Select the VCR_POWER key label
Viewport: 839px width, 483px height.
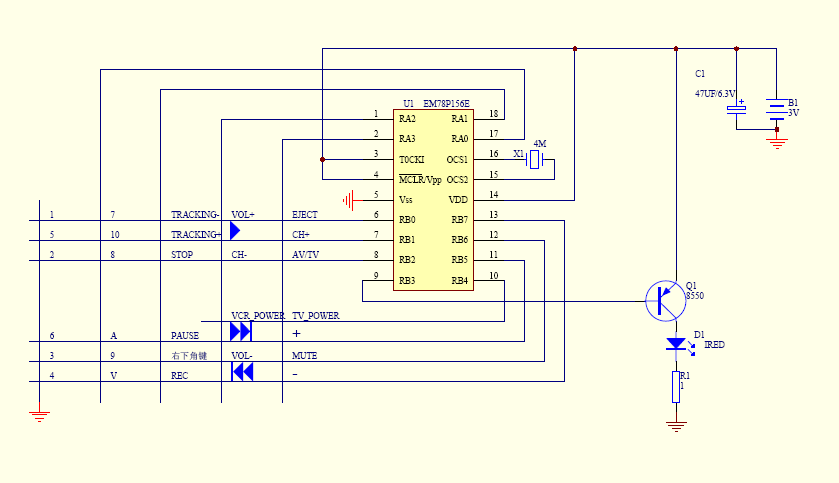[258, 316]
